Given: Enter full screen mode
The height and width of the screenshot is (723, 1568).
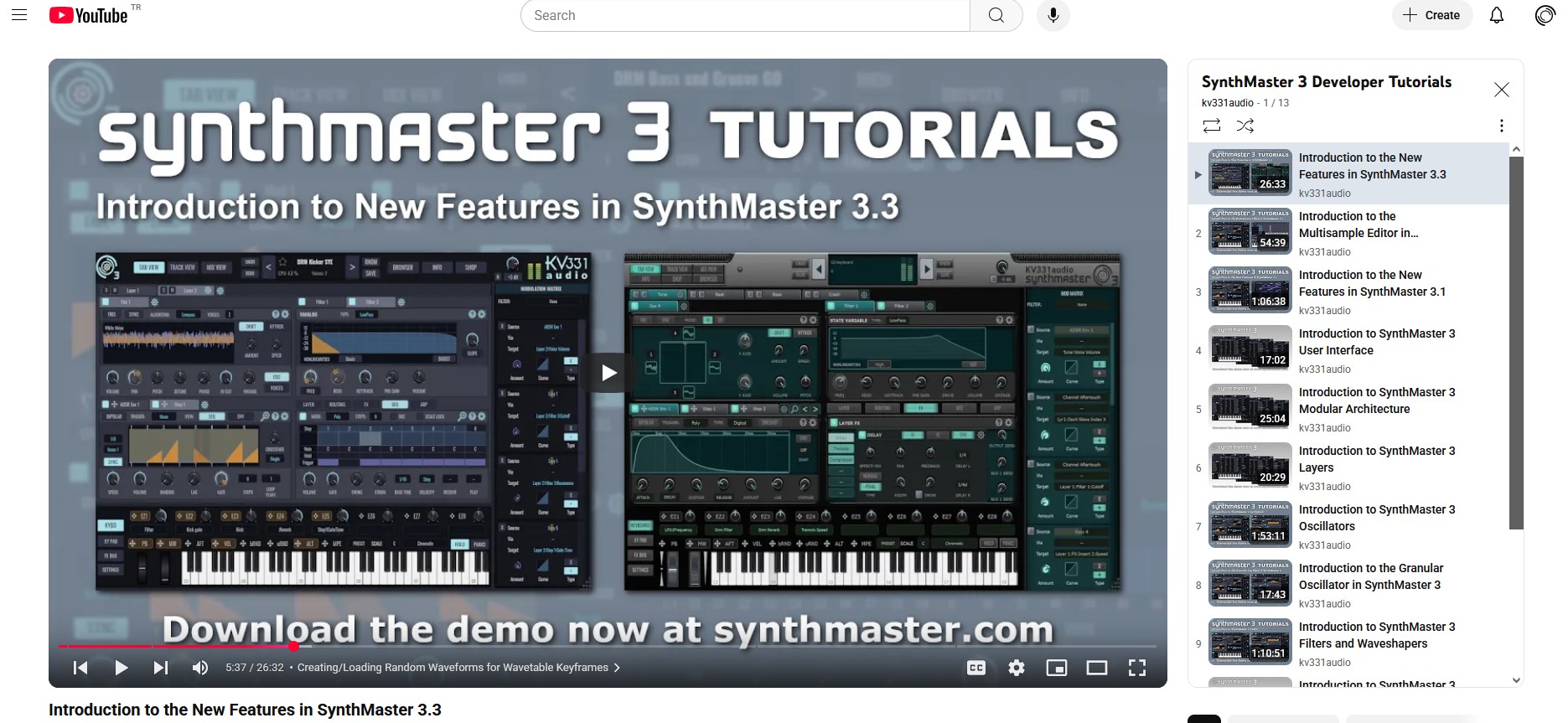Looking at the screenshot, I should (1137, 668).
